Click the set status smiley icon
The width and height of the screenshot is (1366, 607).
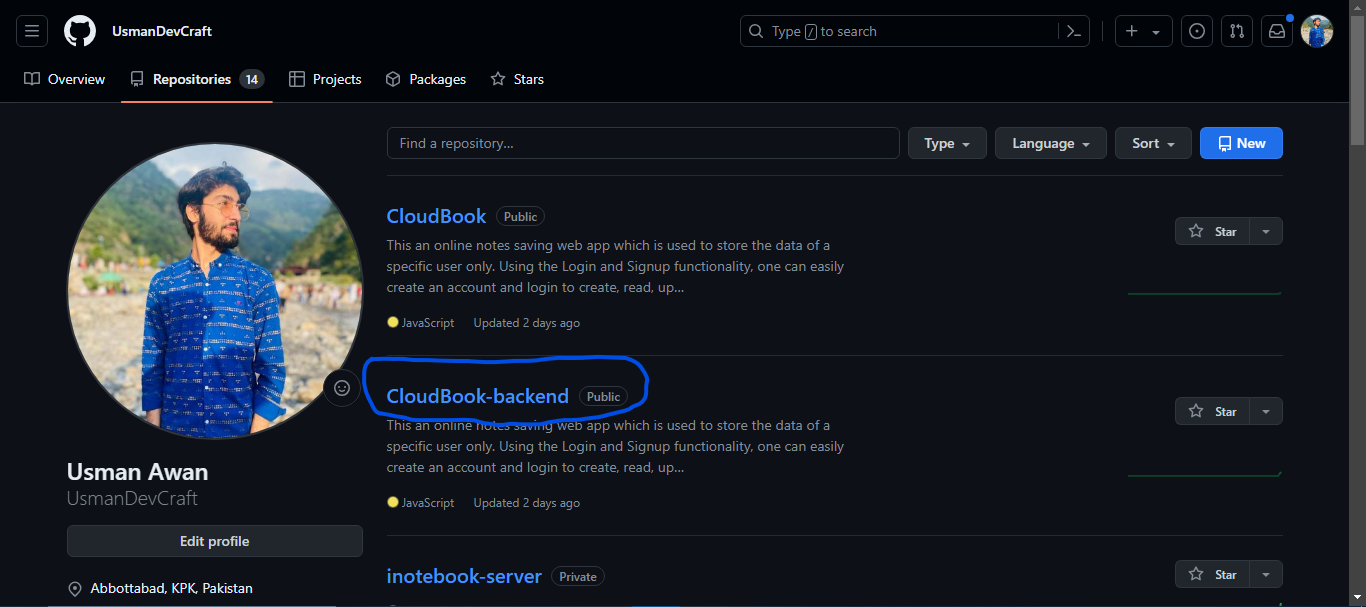tap(342, 388)
